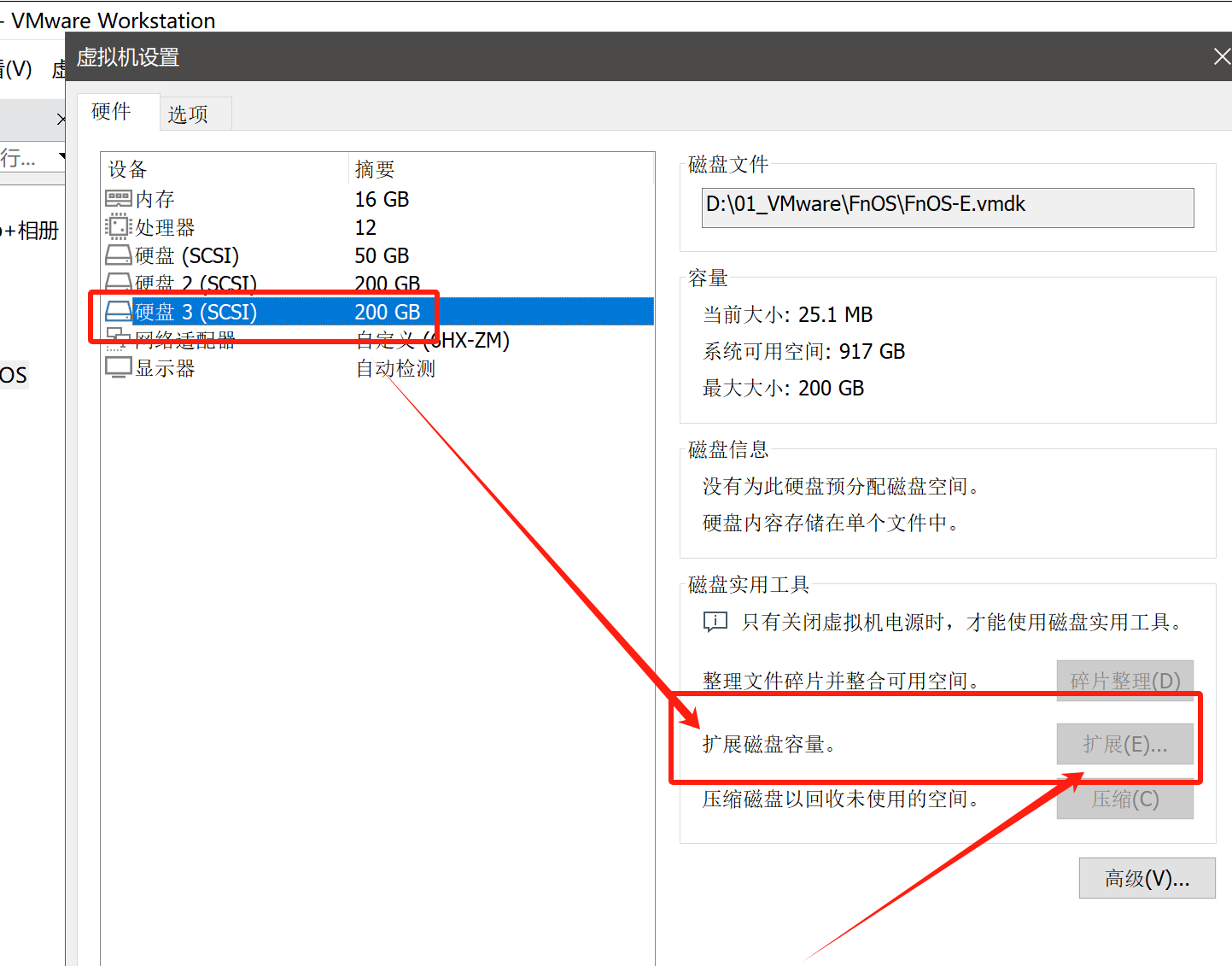1232x966 pixels.
Task: Click the 200 GB value for 硬盘 2
Action: 388,283
